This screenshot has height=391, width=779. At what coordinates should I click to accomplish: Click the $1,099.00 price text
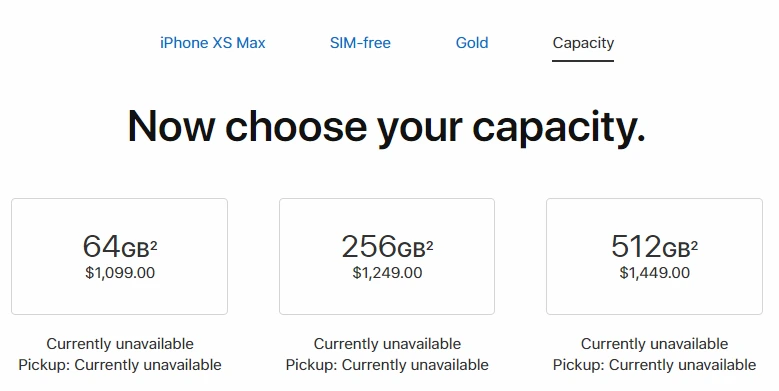120,273
